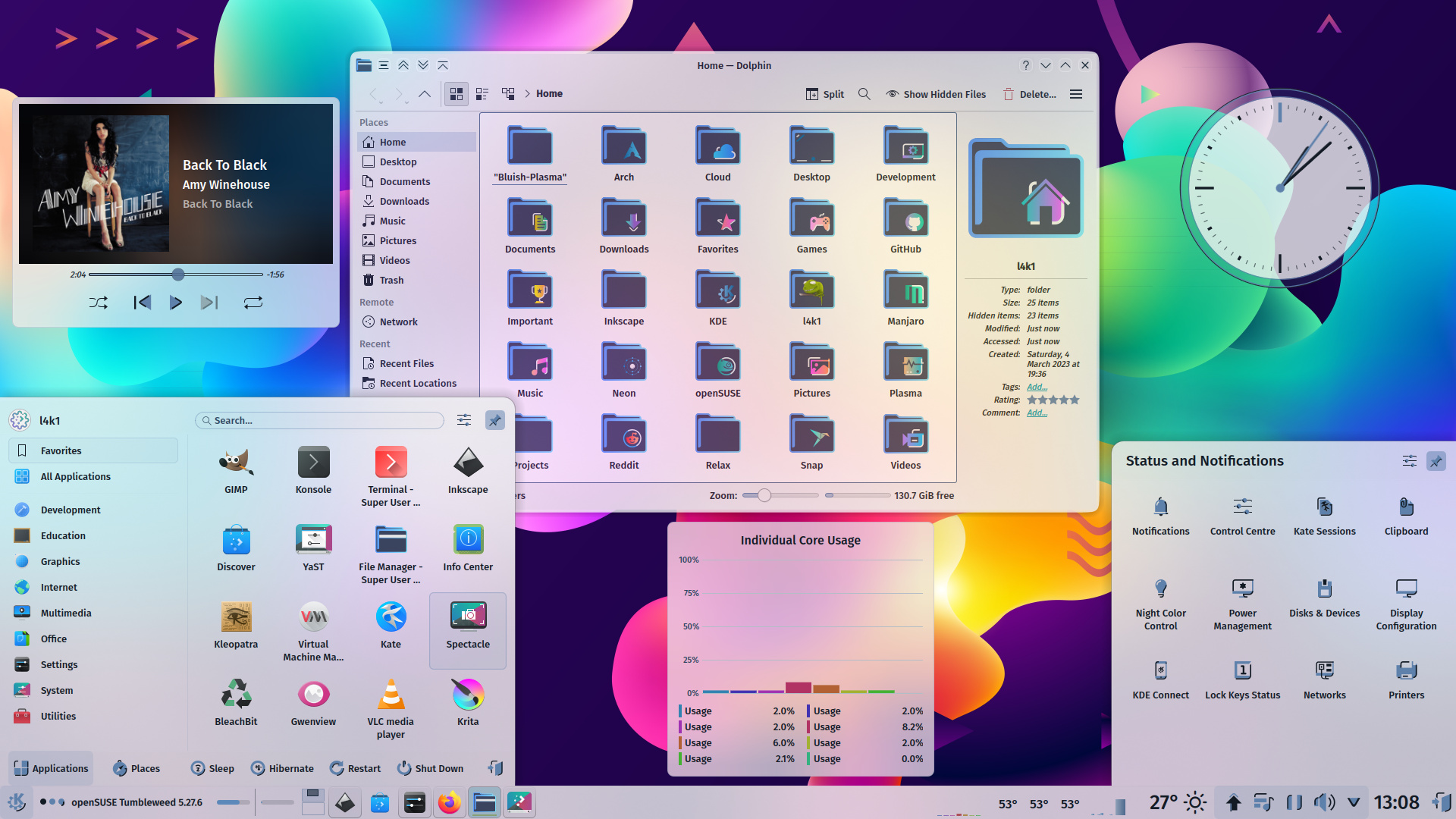Open the Snap folder in Dolphin

[812, 443]
